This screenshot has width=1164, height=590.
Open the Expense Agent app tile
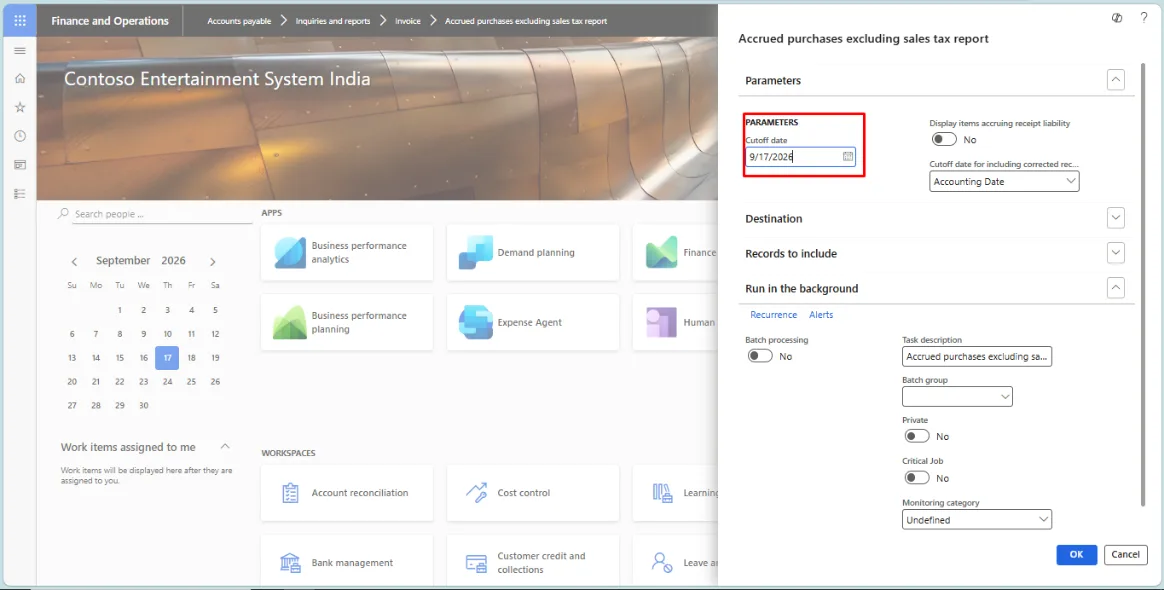(532, 322)
